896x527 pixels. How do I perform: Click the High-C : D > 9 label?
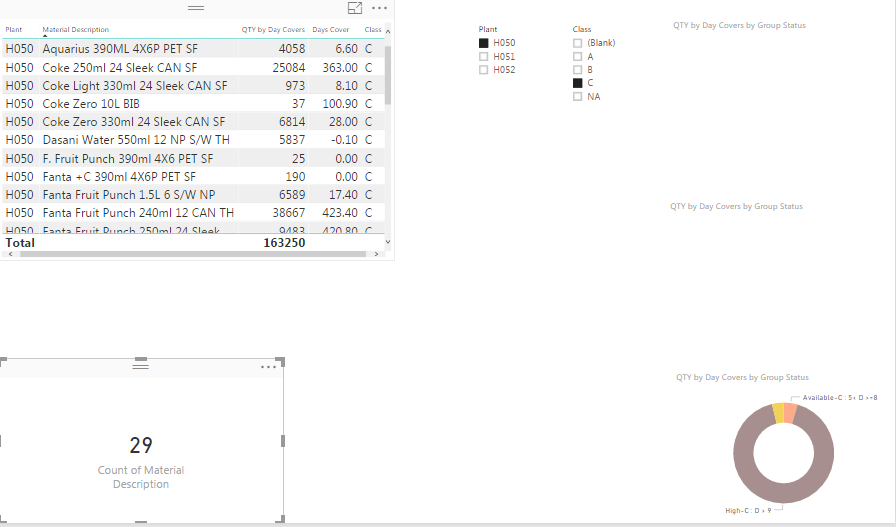748,510
